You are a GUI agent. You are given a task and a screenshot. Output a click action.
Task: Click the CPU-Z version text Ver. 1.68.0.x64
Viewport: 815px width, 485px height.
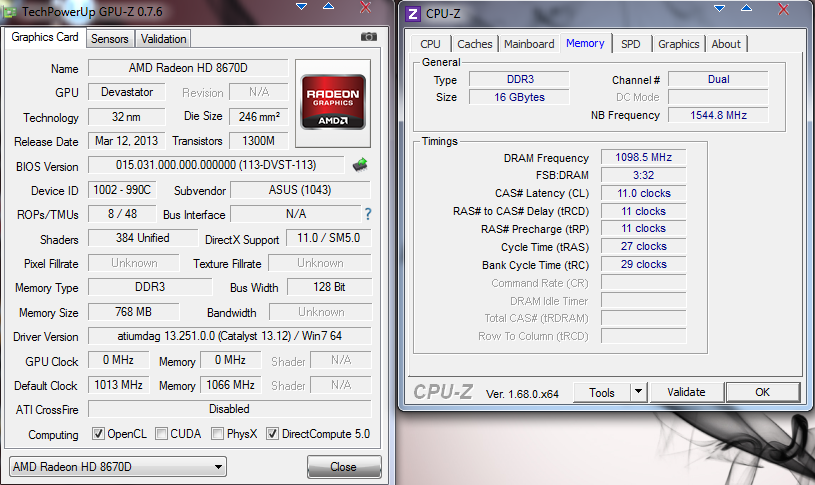click(x=522, y=394)
